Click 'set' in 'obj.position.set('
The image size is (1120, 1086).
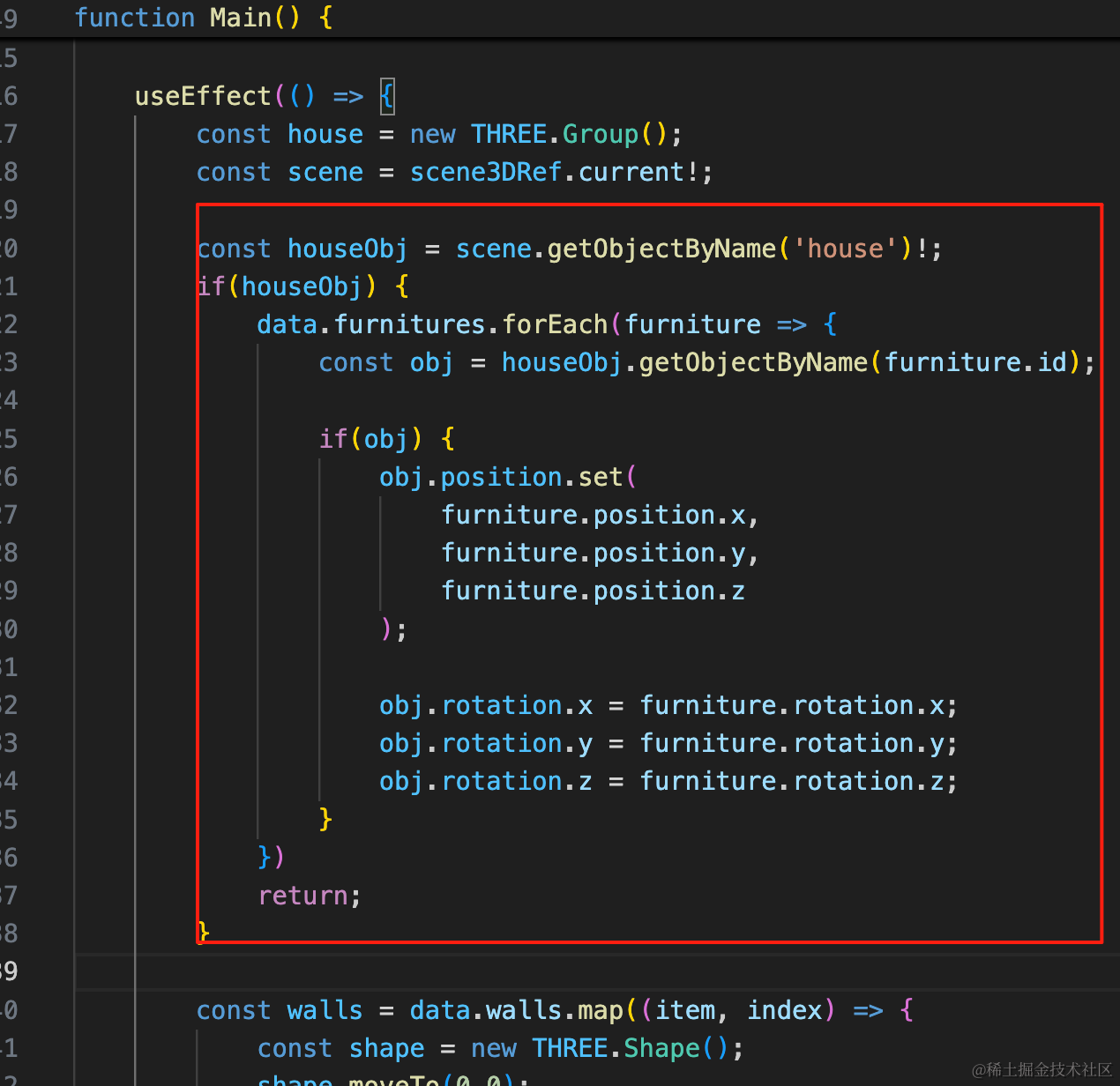(601, 477)
